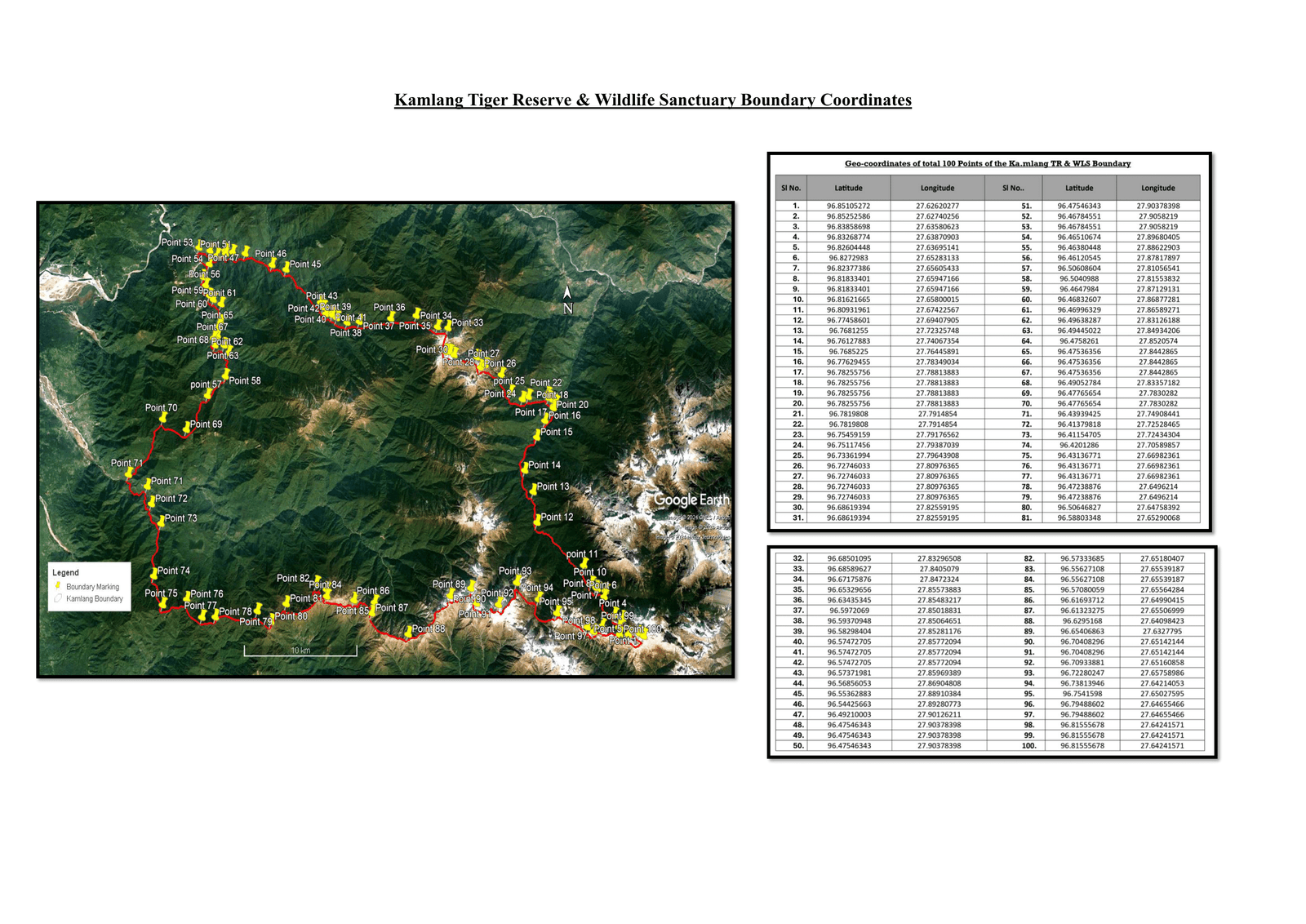The height and width of the screenshot is (924, 1306).
Task: Click the yellow pin at Point 73
Action: (x=161, y=520)
